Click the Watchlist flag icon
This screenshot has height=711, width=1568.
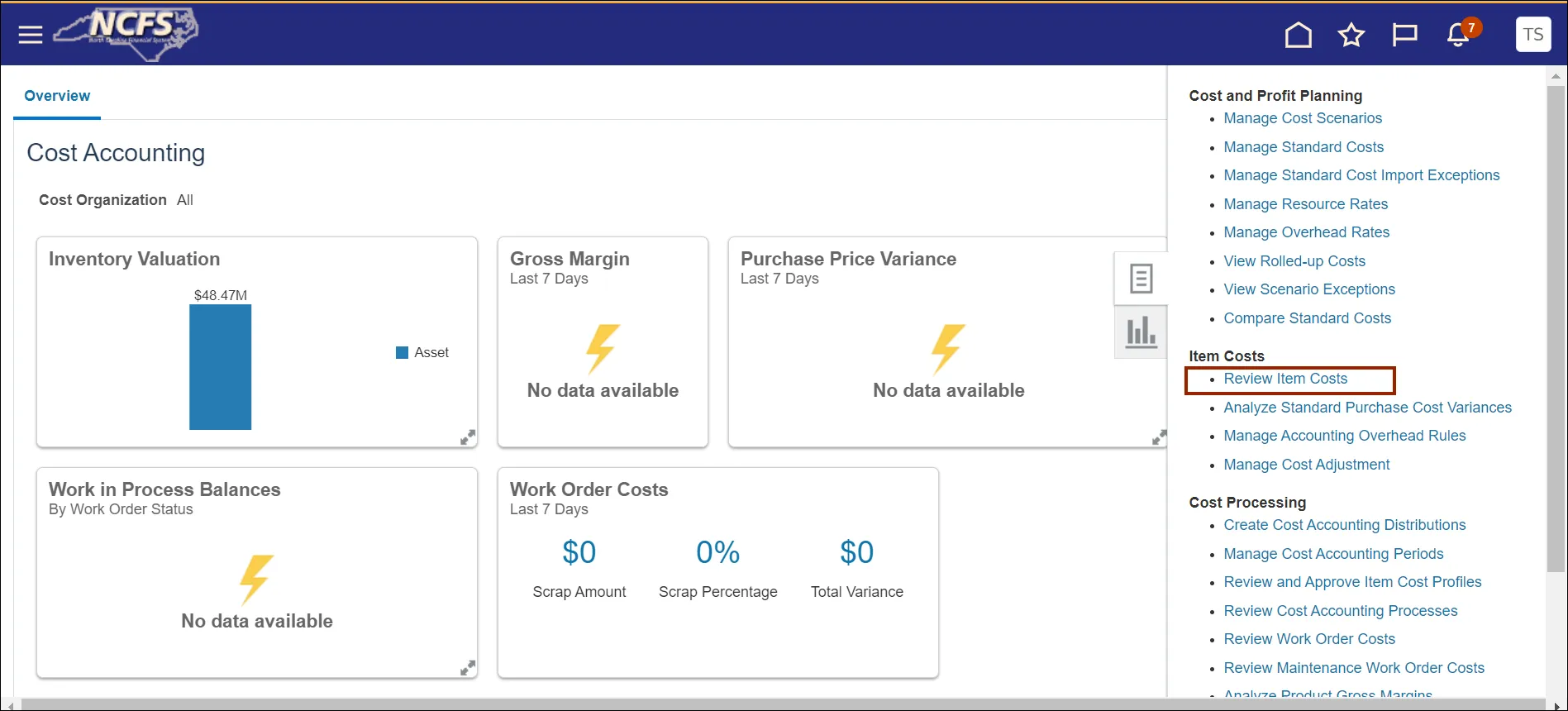coord(1404,35)
